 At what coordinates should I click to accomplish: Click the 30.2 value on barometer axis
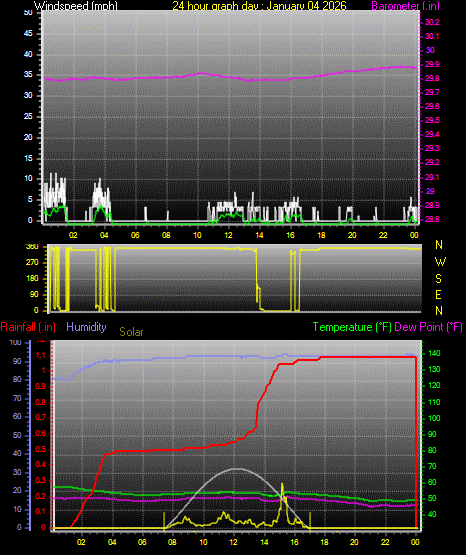pyautogui.click(x=432, y=22)
